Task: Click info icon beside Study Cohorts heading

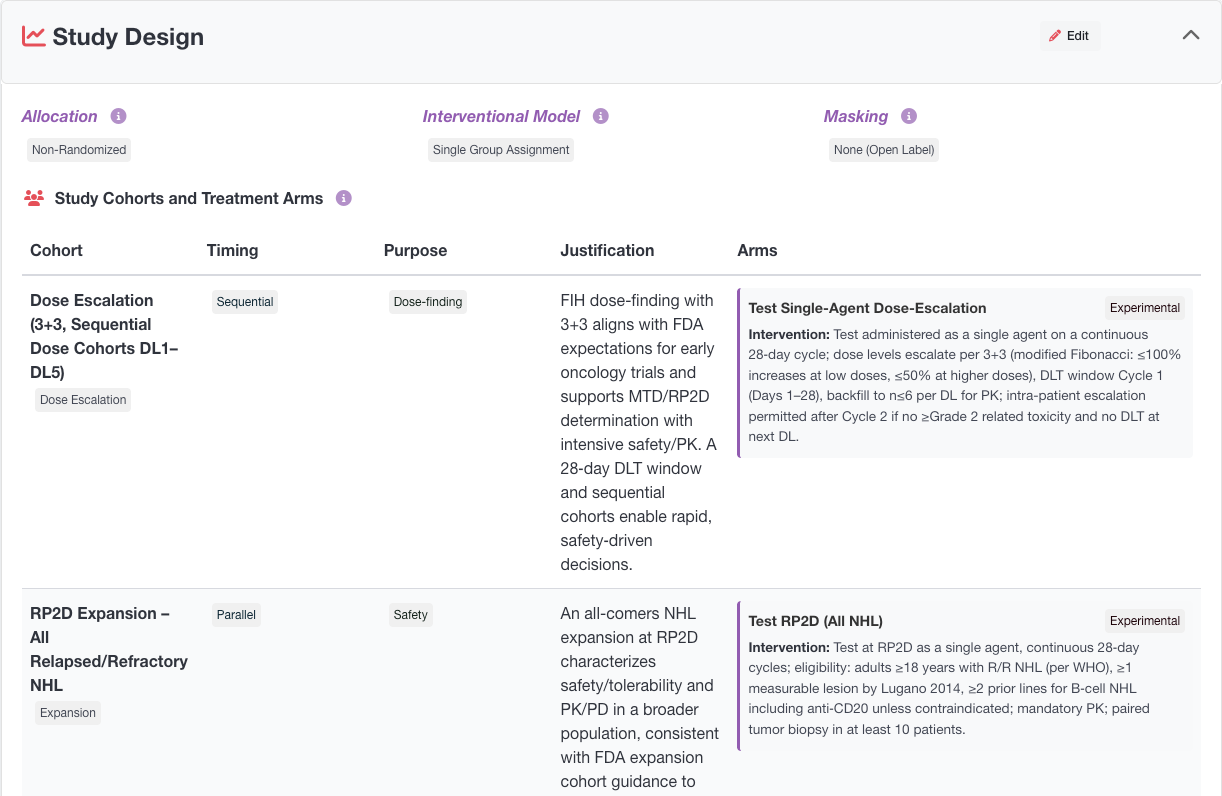Action: [344, 198]
